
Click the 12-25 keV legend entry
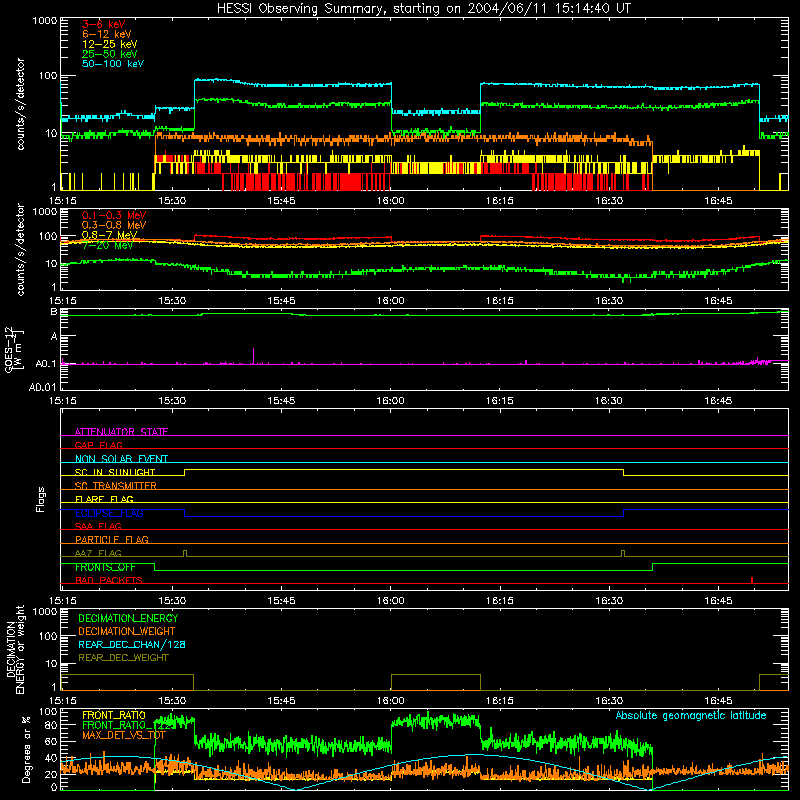109,44
